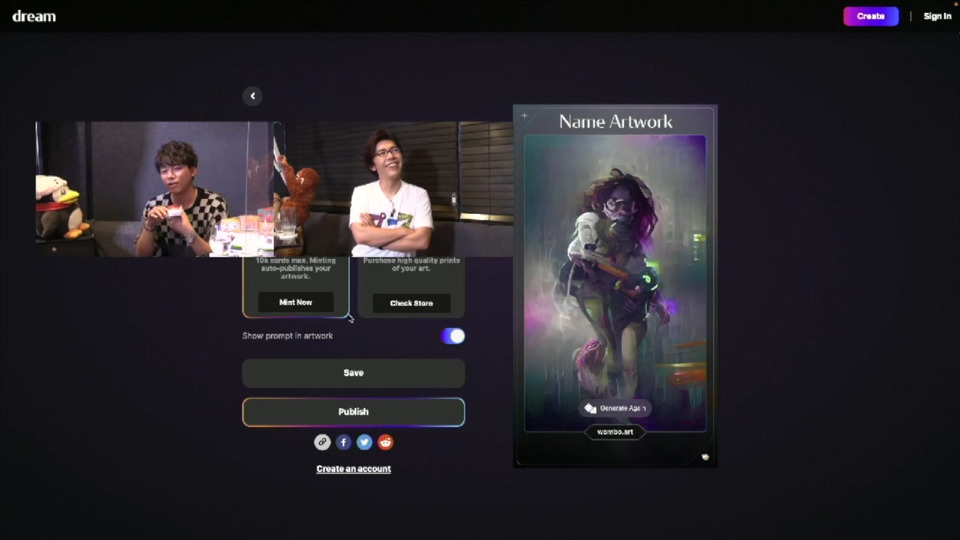This screenshot has width=960, height=540.
Task: Share artwork on Reddit
Action: (x=385, y=442)
